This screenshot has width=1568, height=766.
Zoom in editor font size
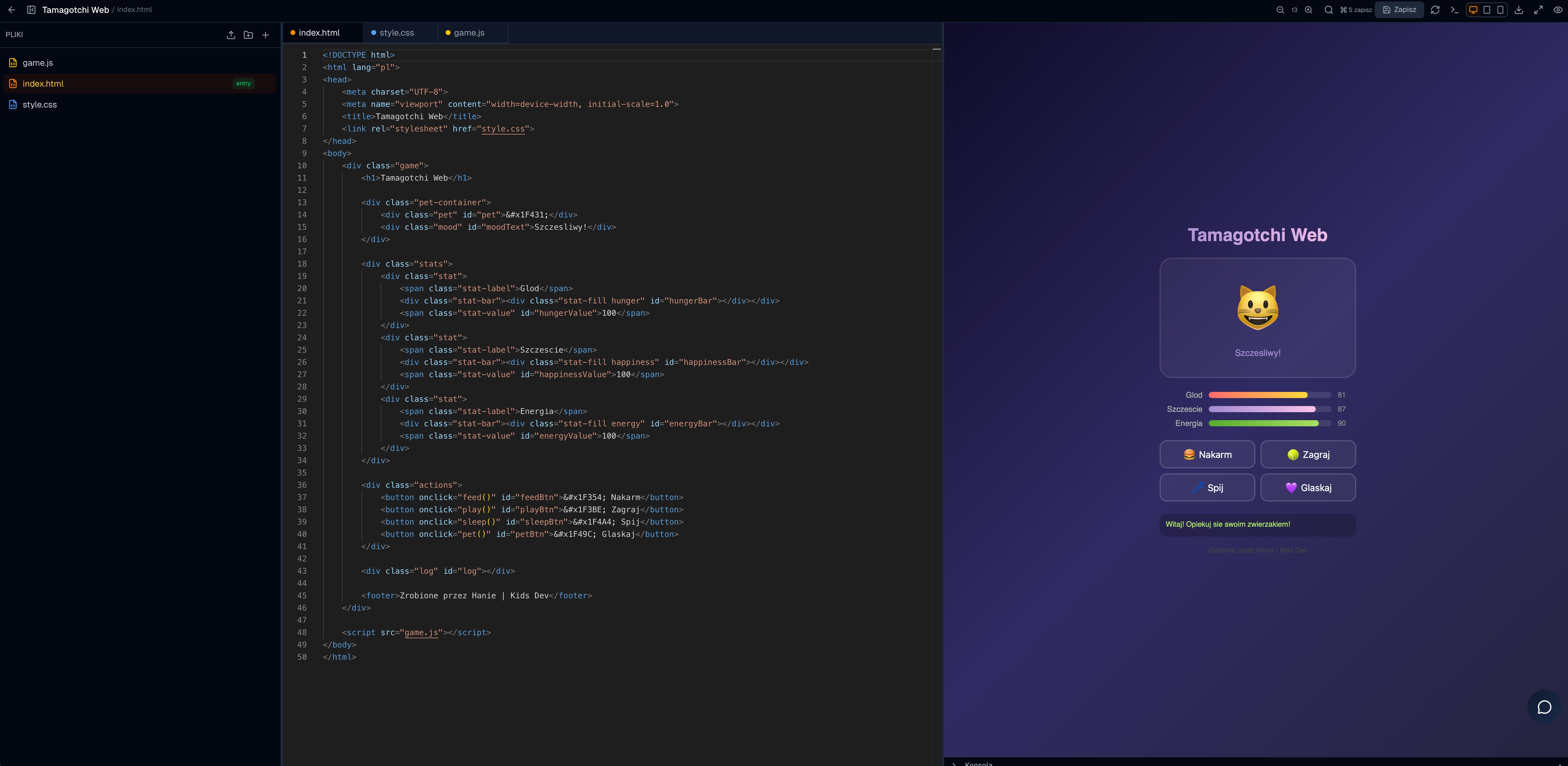click(1309, 10)
